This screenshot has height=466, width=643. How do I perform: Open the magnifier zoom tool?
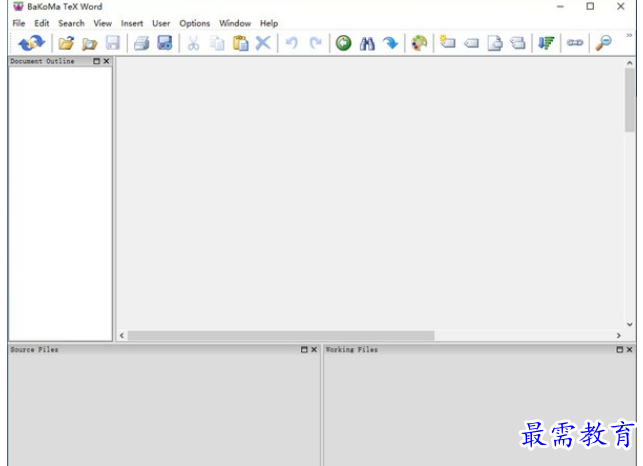pos(603,43)
